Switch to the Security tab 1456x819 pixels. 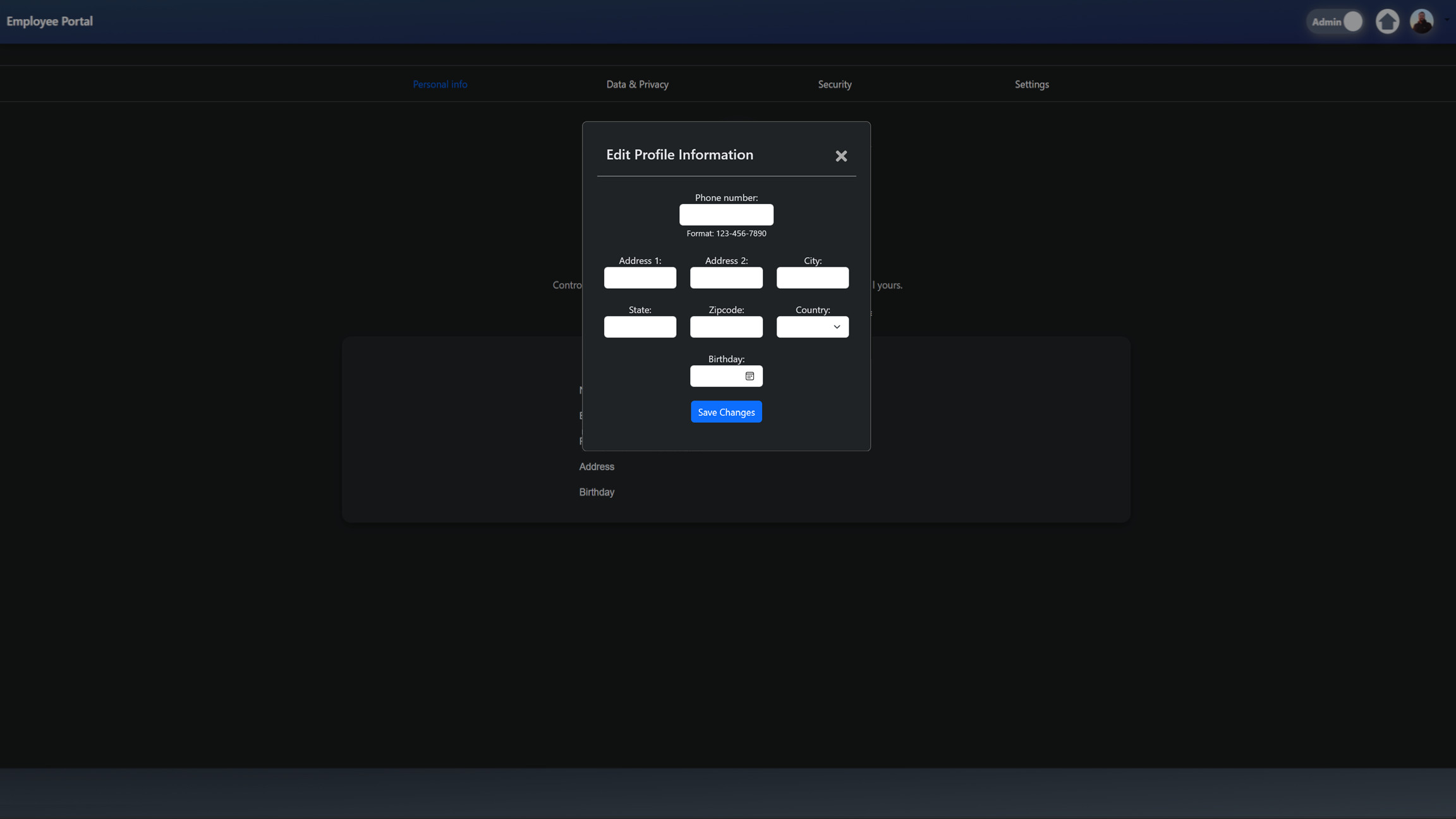tap(834, 84)
